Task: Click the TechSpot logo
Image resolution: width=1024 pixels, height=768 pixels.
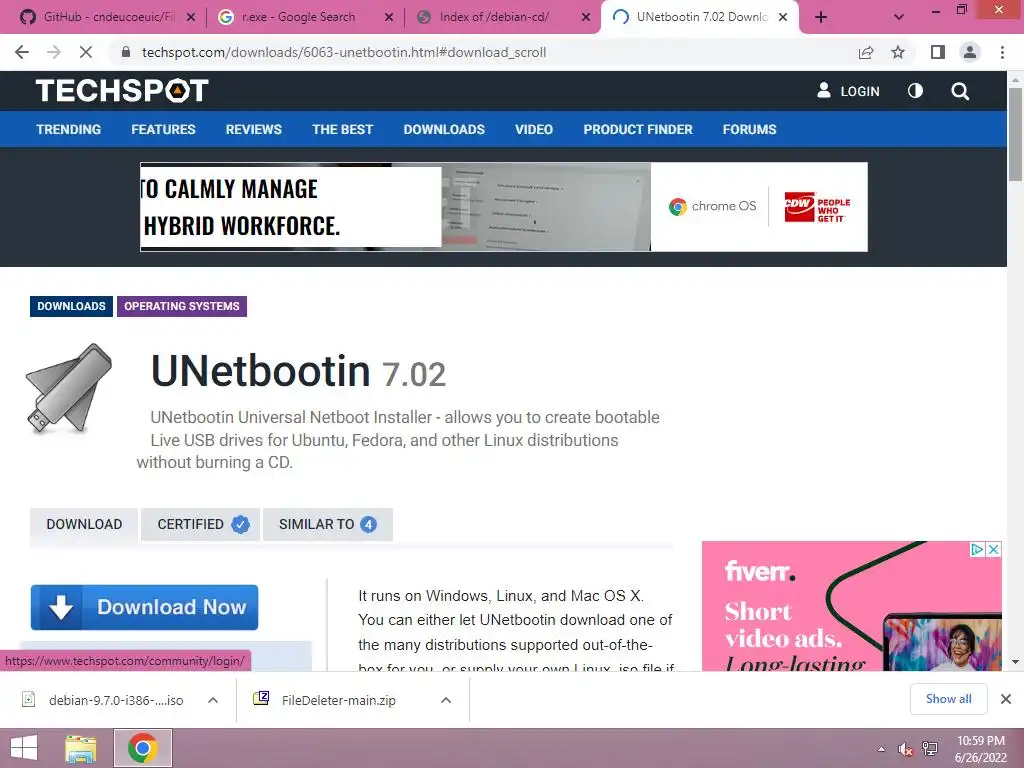Action: (122, 91)
